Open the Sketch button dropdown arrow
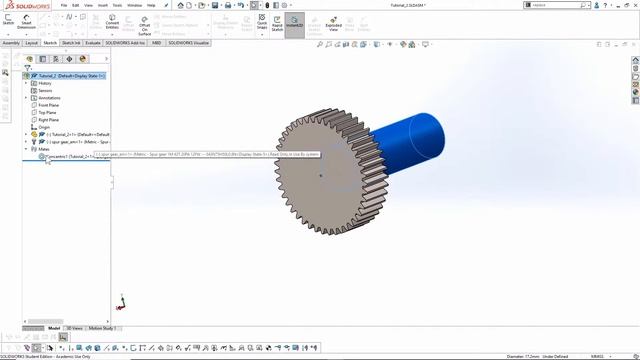Image resolution: width=640 pixels, height=360 pixels. [x=8, y=35]
